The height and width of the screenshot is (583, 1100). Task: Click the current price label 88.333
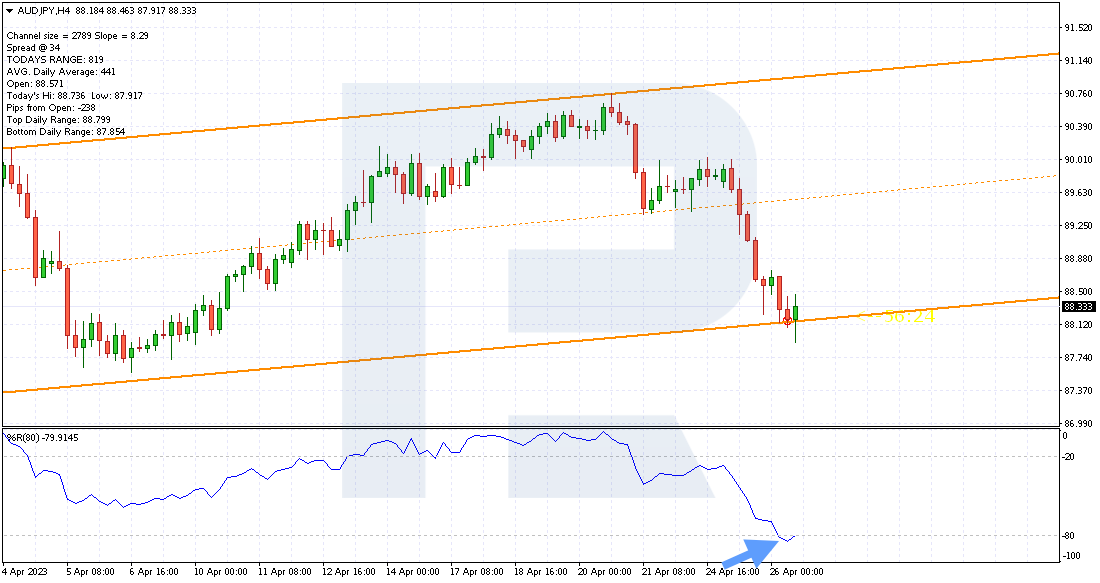[1077, 307]
